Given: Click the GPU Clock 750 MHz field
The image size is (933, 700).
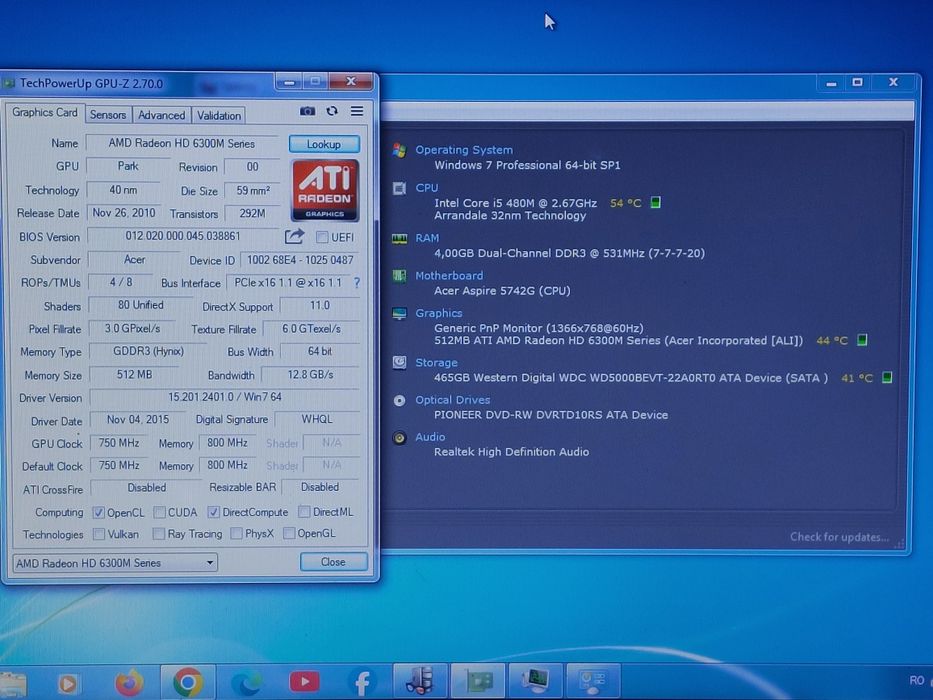Looking at the screenshot, I should (118, 443).
